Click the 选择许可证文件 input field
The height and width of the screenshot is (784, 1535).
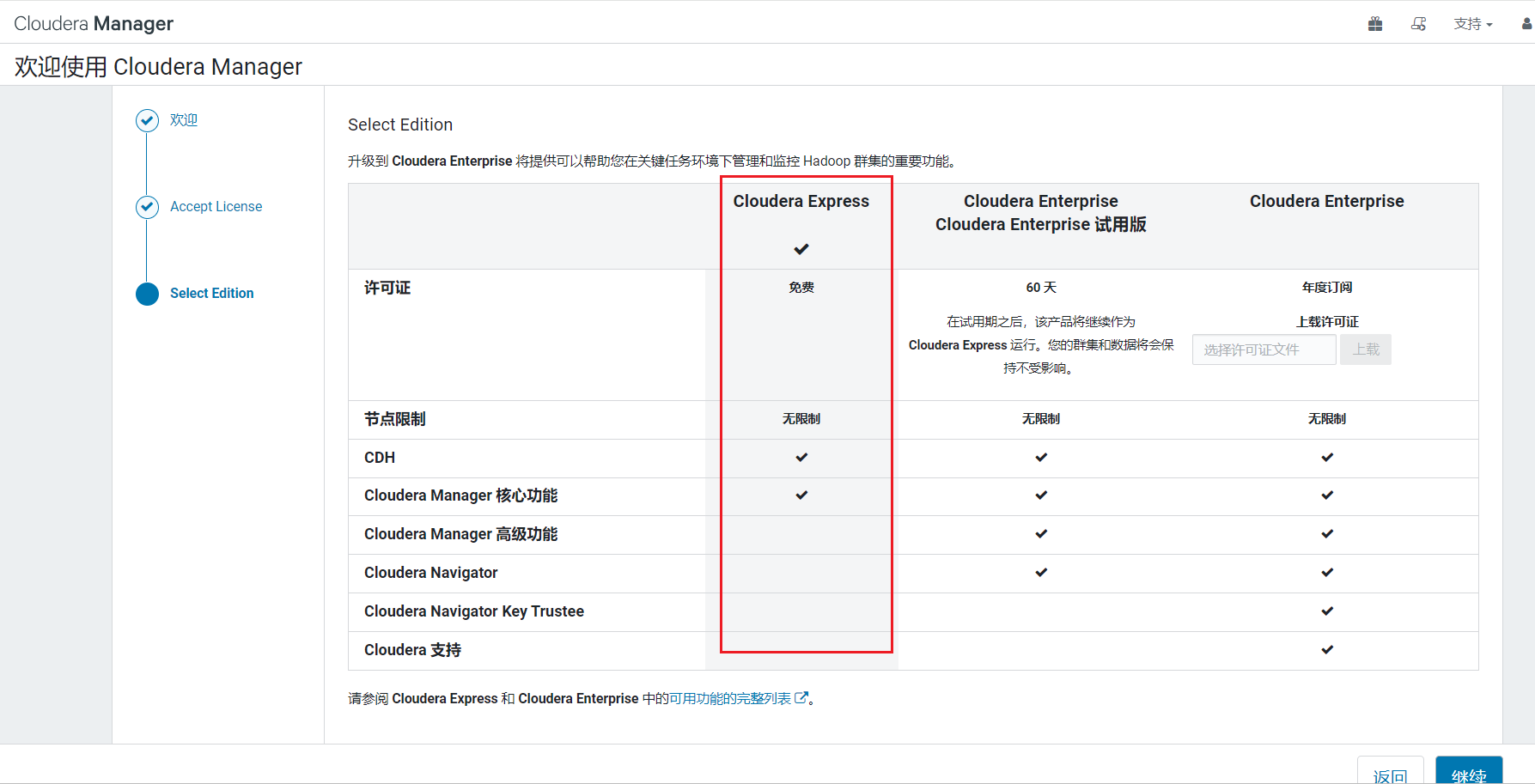tap(1264, 349)
